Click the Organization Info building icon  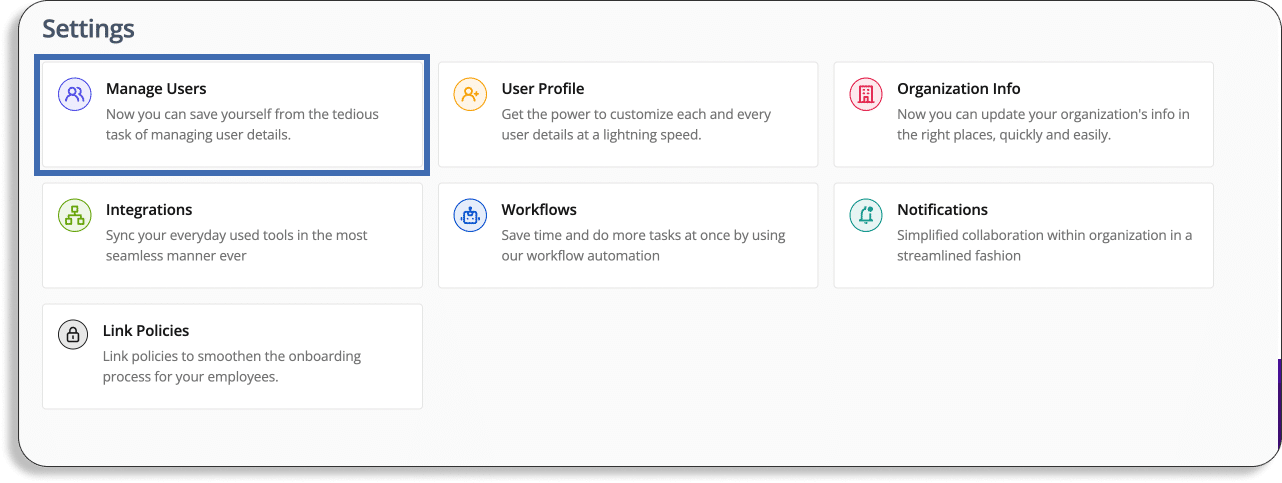(x=866, y=95)
